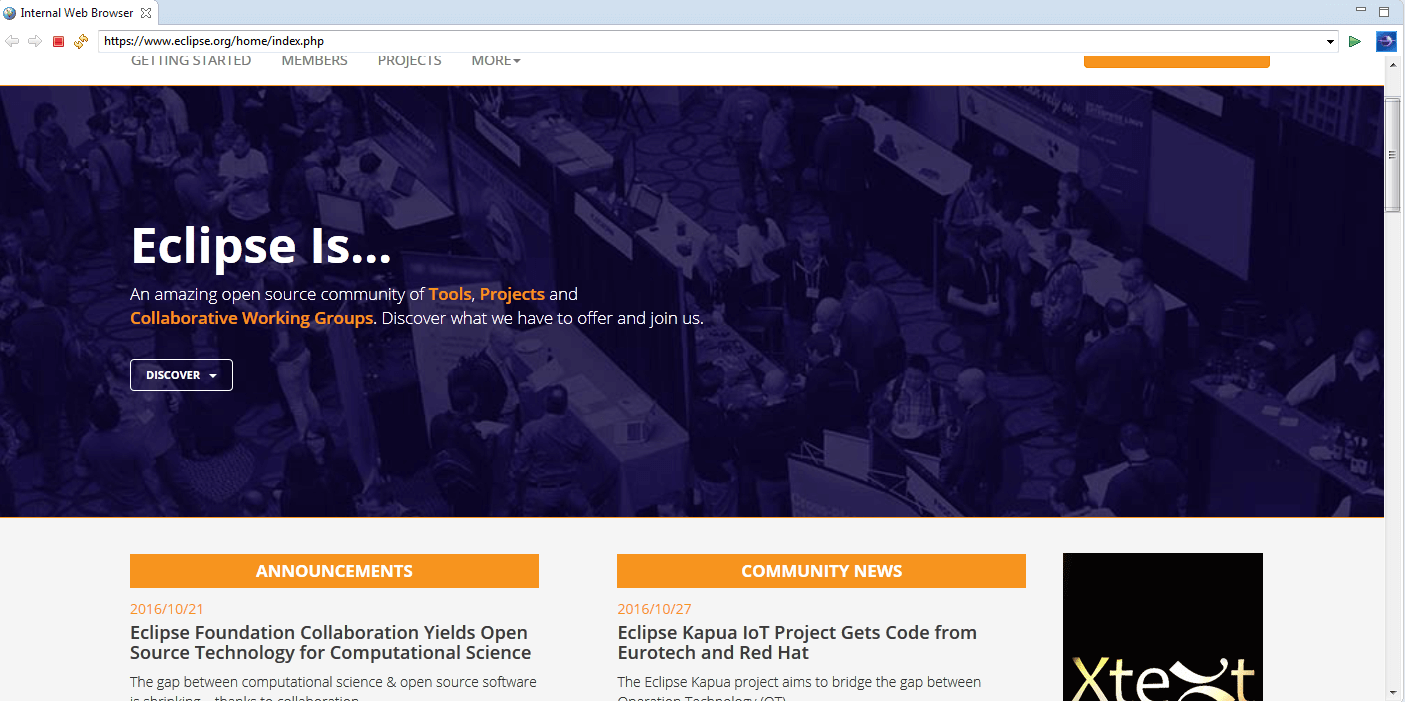This screenshot has width=1405, height=702.
Task: Click inside the URL address field
Action: pyautogui.click(x=700, y=42)
